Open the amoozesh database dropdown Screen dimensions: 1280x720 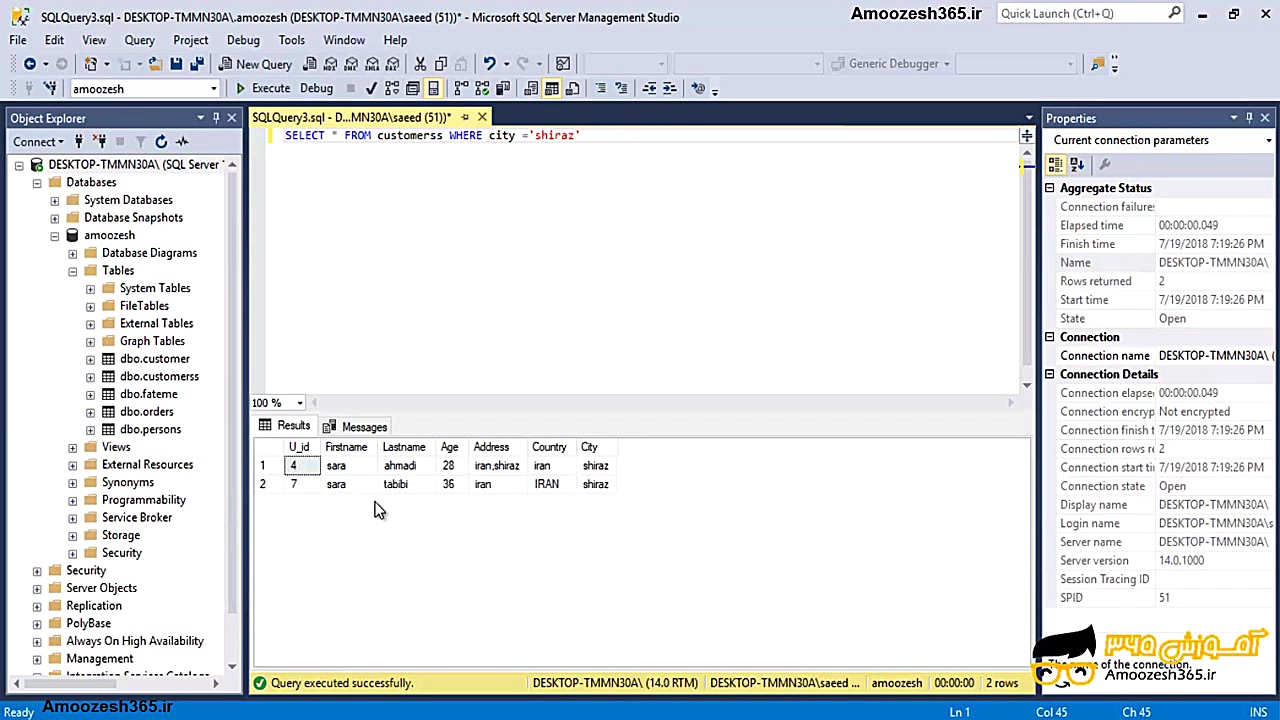213,89
